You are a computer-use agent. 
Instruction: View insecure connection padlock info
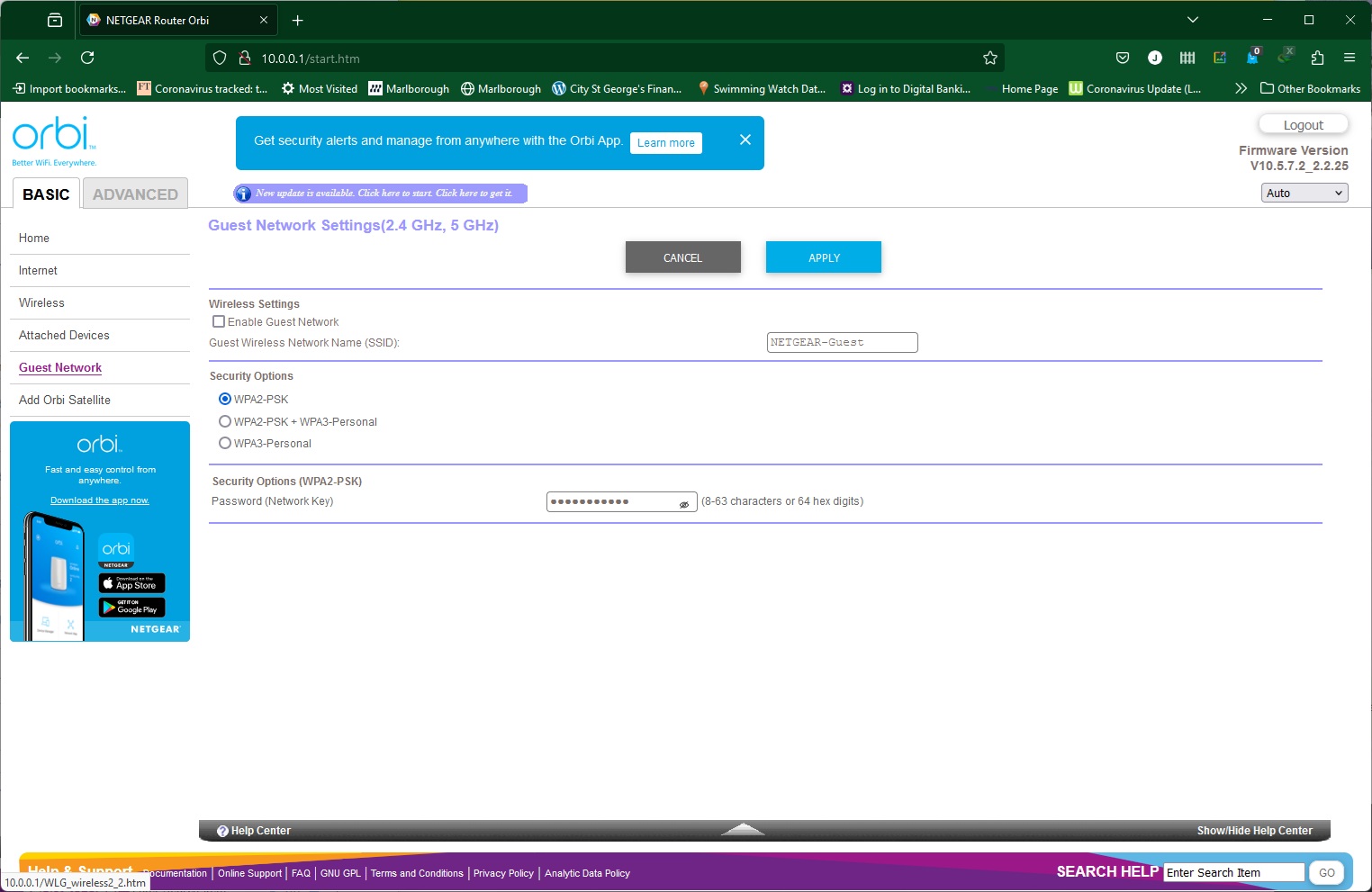click(x=244, y=58)
